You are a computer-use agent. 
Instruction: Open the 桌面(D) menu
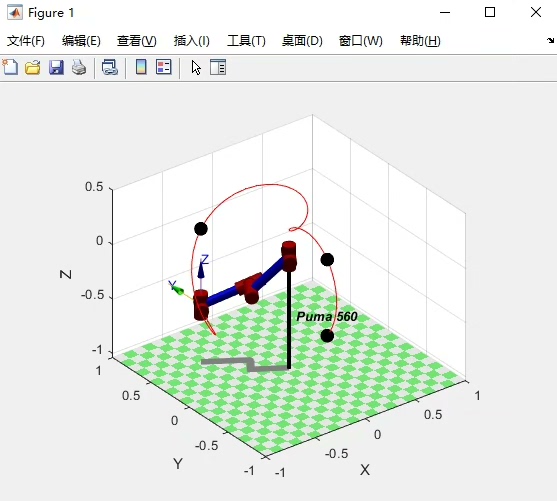coord(302,41)
